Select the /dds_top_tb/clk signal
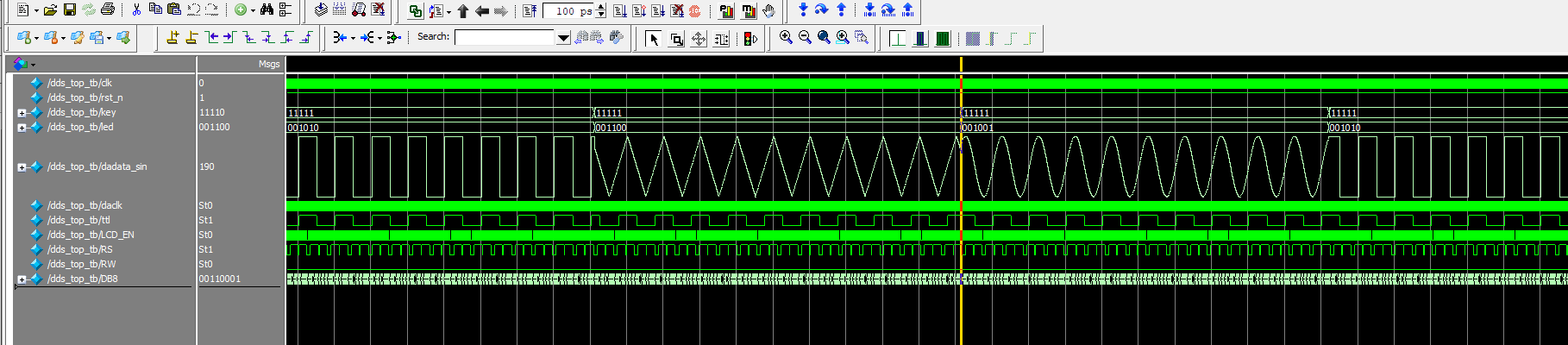 click(79, 83)
